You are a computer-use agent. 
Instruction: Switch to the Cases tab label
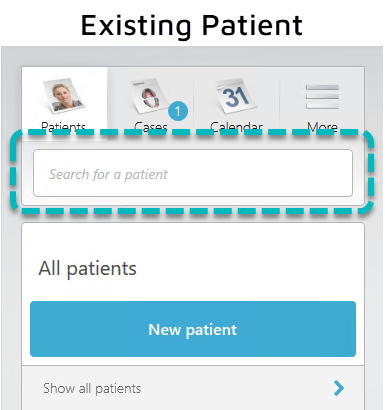150,127
